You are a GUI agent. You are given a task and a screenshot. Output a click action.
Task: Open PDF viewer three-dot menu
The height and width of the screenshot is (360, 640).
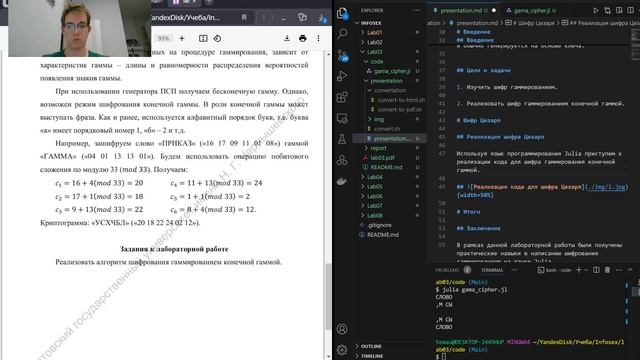[x=318, y=38]
